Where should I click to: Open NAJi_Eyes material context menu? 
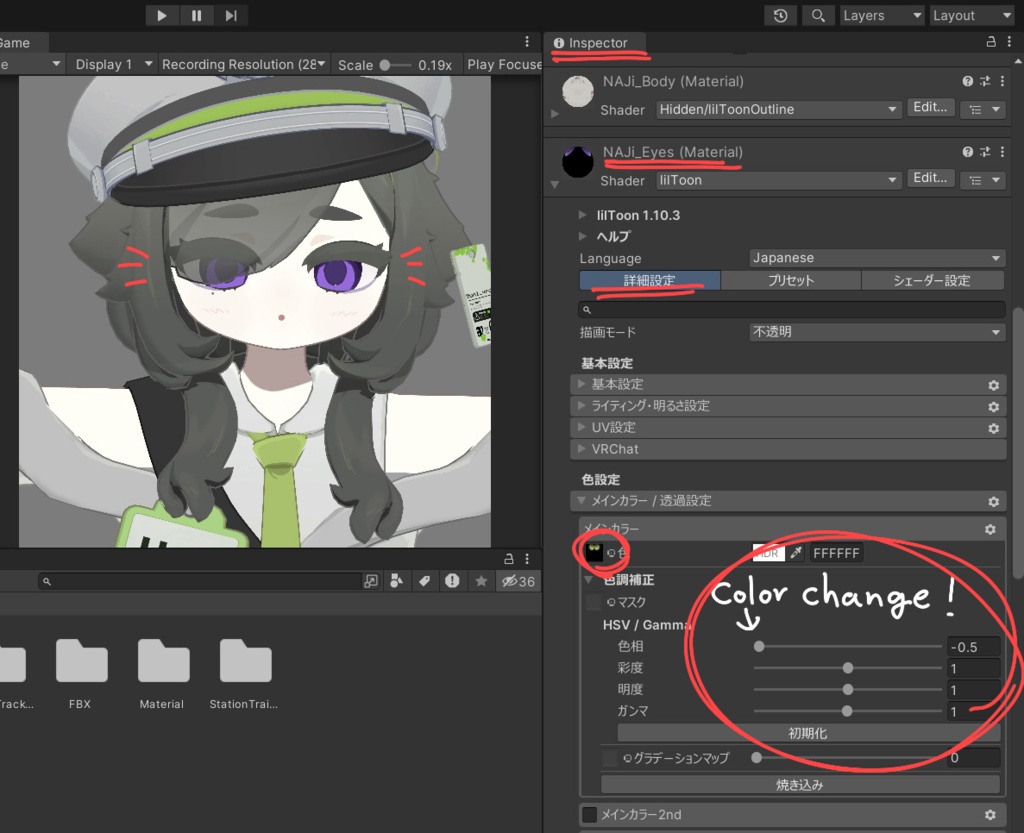pos(1002,151)
